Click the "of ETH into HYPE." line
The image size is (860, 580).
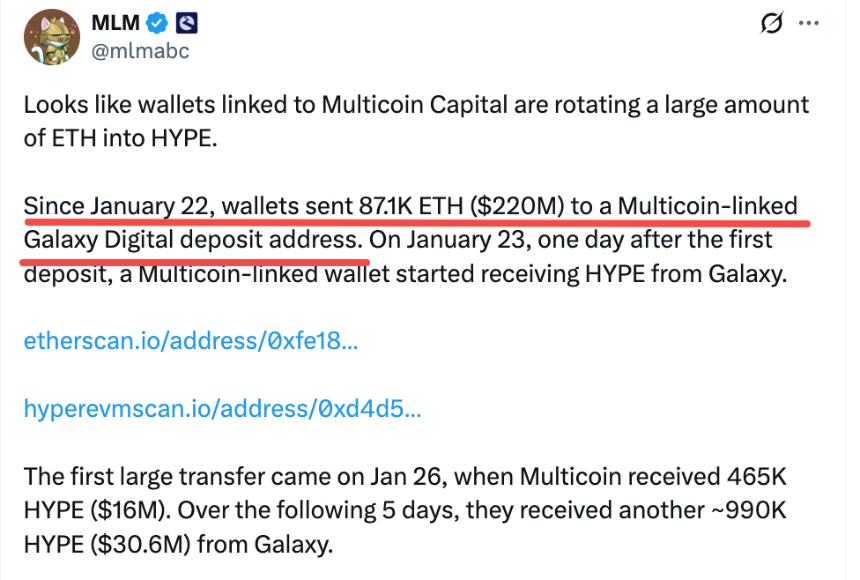pos(118,138)
